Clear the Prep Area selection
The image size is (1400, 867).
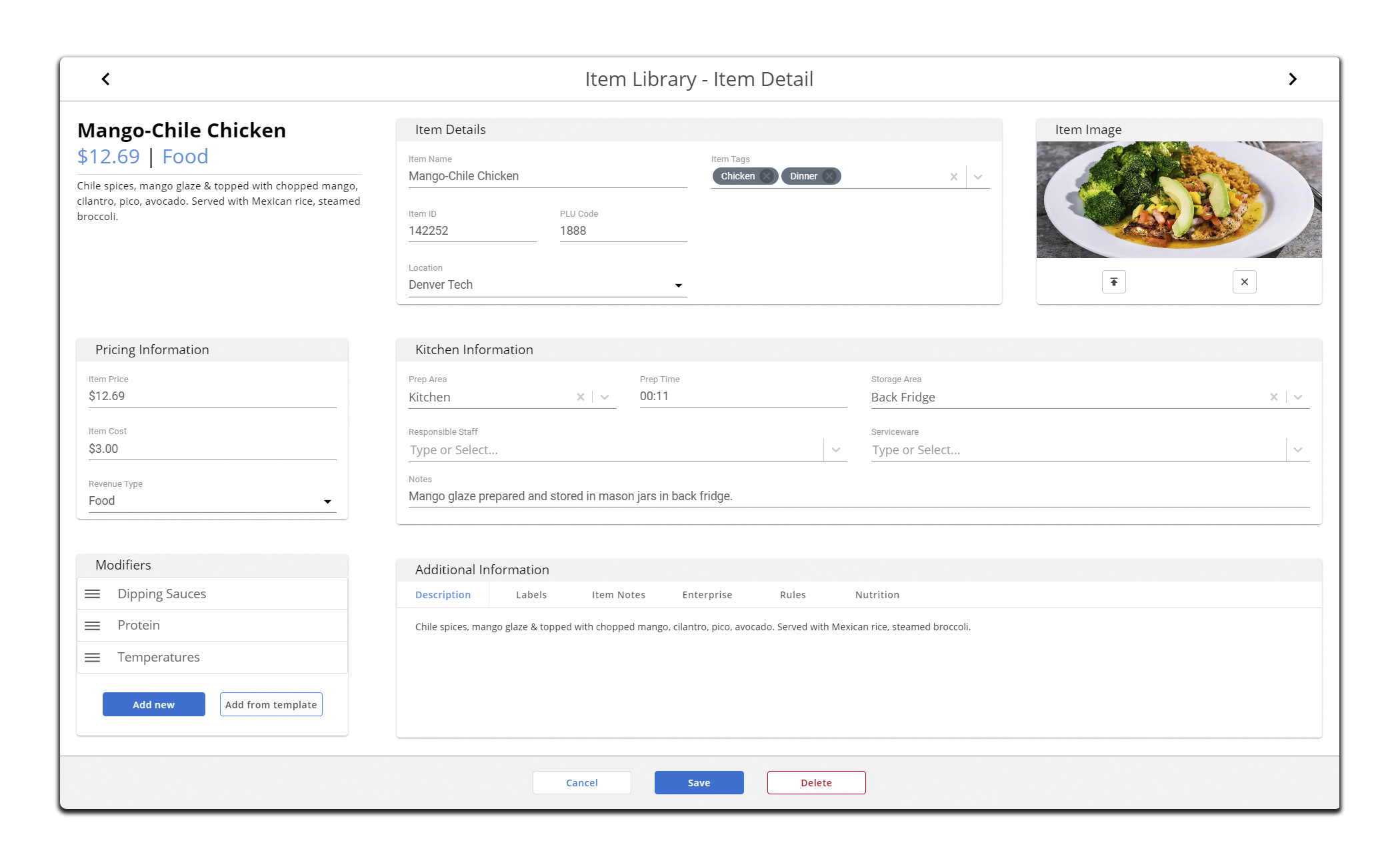click(x=581, y=397)
